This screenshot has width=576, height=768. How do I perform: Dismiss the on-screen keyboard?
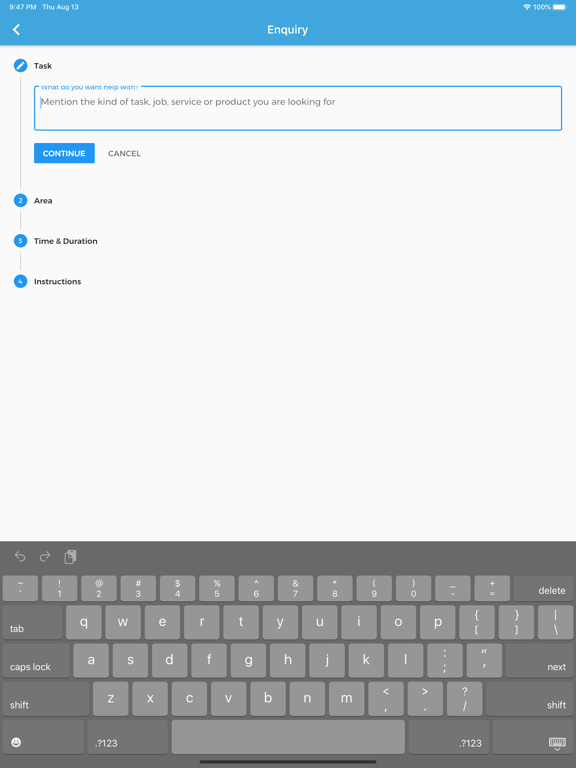coord(533,737)
